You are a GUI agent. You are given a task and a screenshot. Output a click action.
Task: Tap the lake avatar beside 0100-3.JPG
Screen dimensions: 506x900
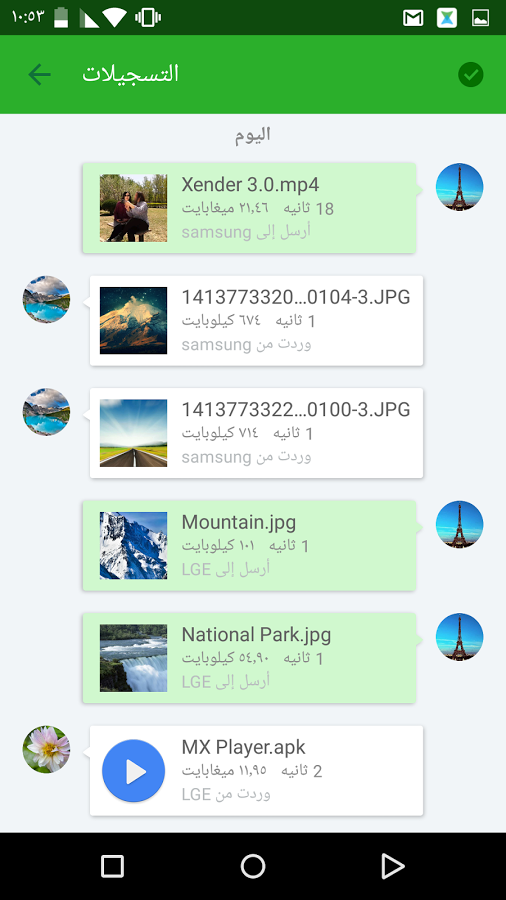[x=46, y=412]
